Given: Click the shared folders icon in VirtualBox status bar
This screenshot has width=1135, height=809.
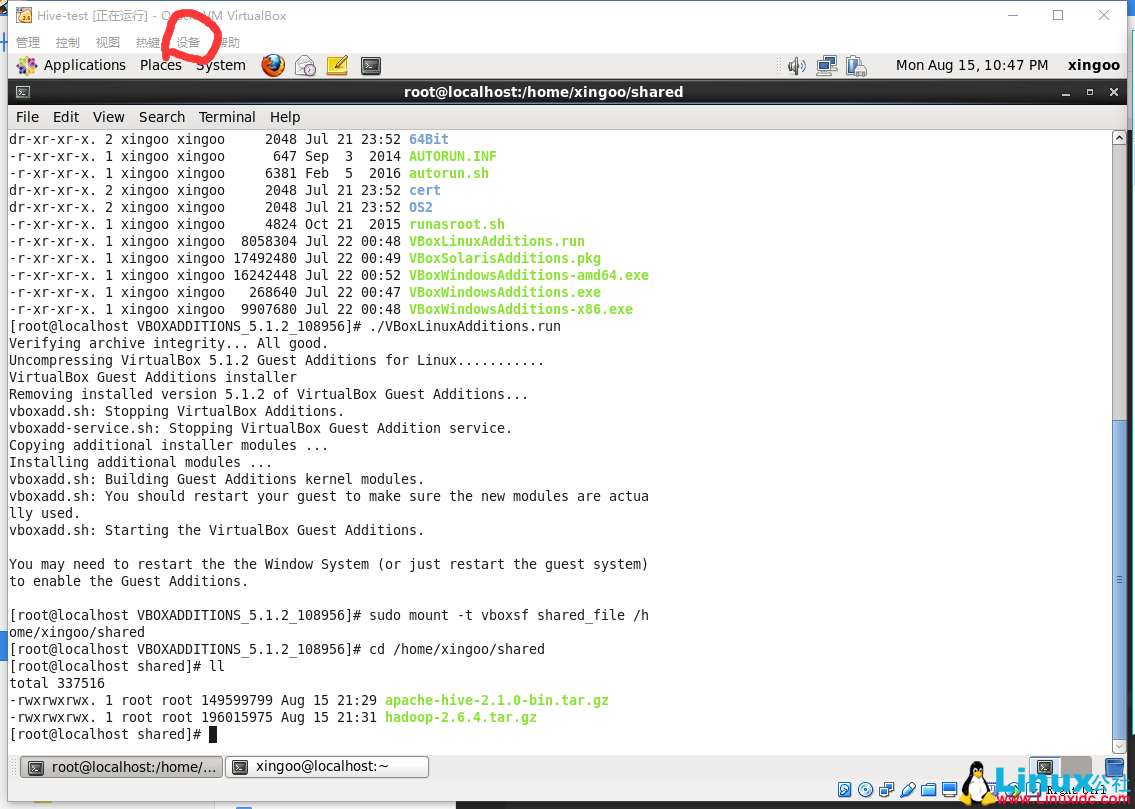Looking at the screenshot, I should pyautogui.click(x=929, y=790).
